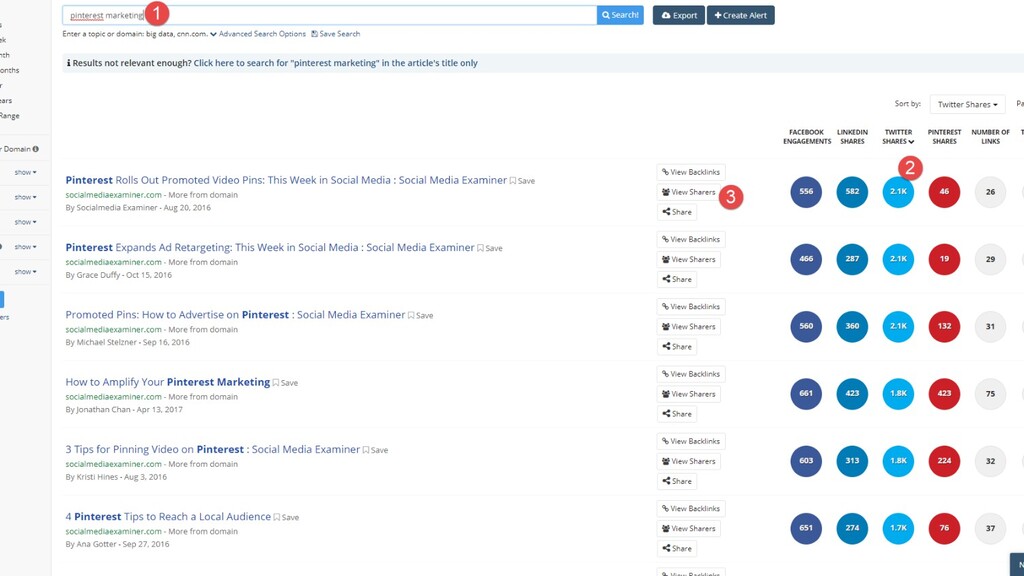
Task: View Sharers for 'Pinterest Expands Ad Retargeting'
Action: click(688, 259)
